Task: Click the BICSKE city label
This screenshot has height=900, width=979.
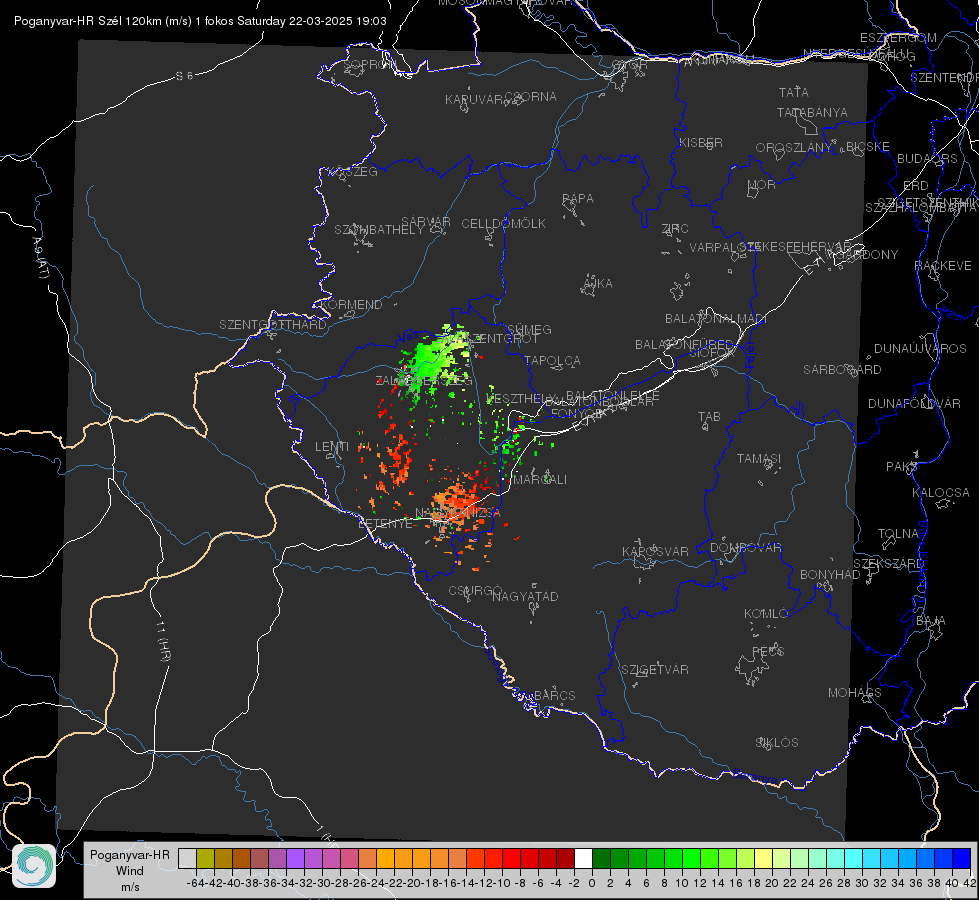Action: coord(868,147)
